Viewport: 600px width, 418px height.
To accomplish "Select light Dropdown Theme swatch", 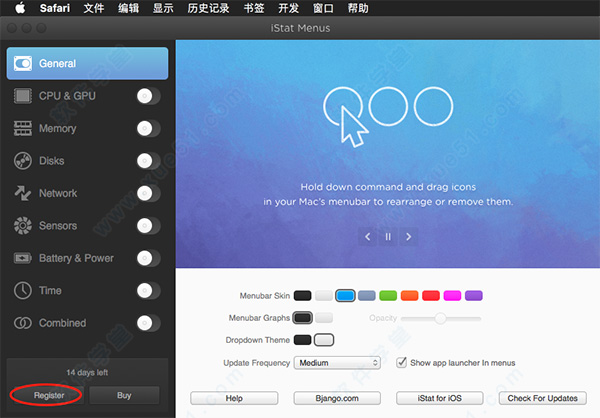I will [324, 340].
